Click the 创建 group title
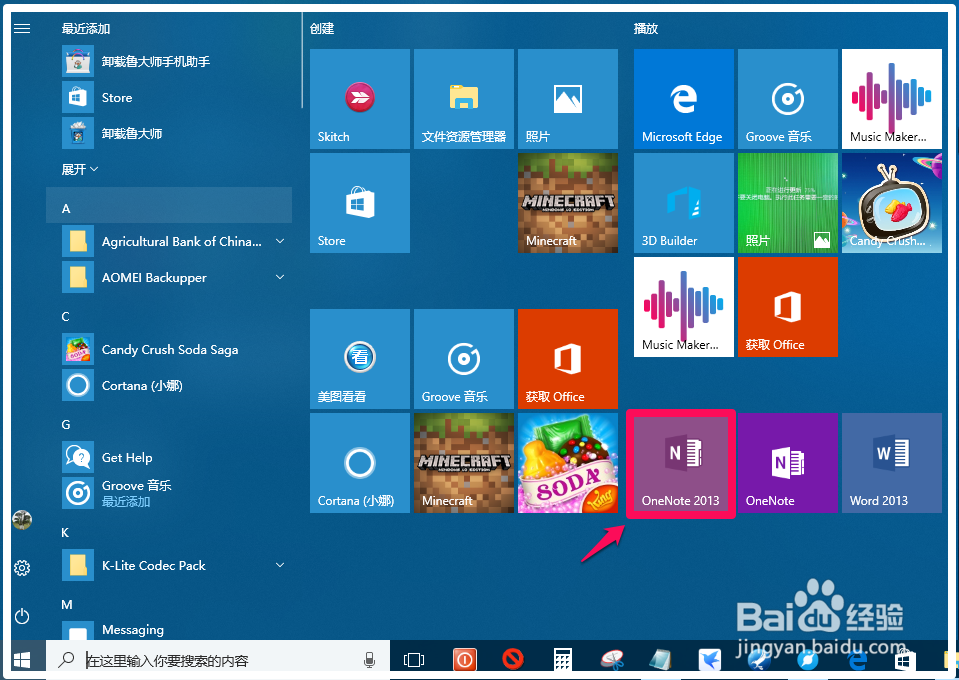959x680 pixels. (x=322, y=28)
